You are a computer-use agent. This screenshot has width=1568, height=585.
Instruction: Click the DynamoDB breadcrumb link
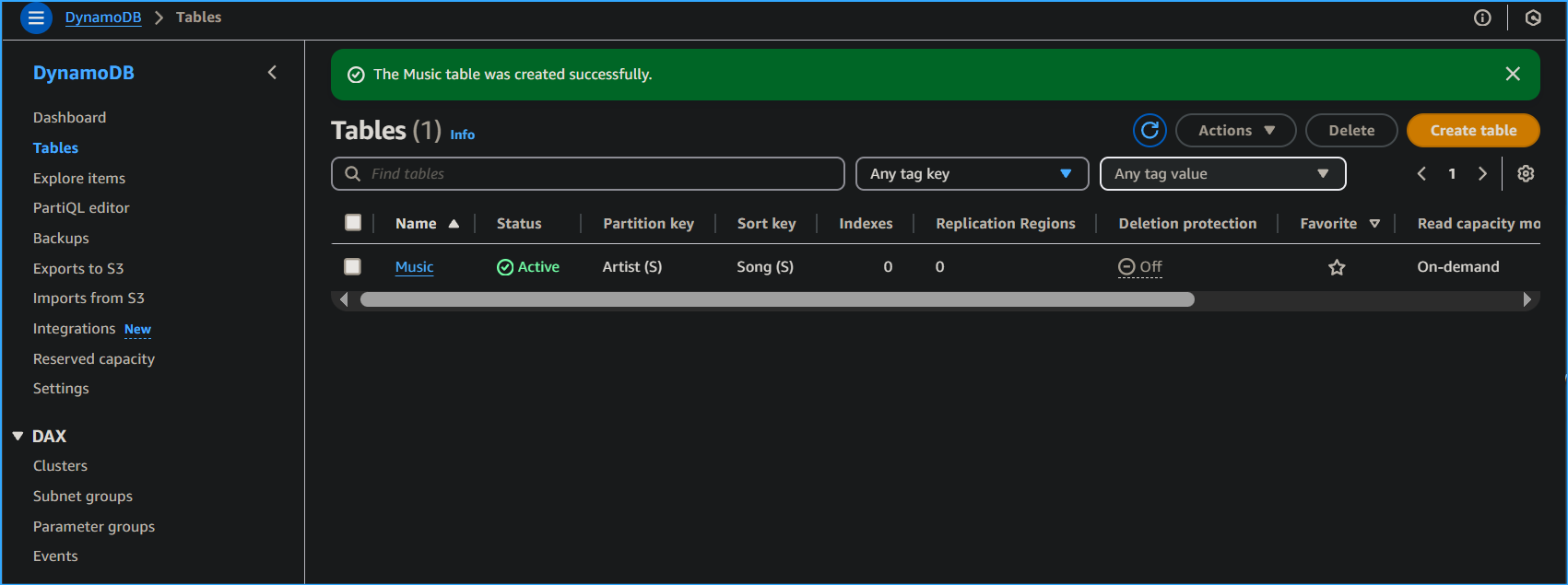click(x=103, y=18)
